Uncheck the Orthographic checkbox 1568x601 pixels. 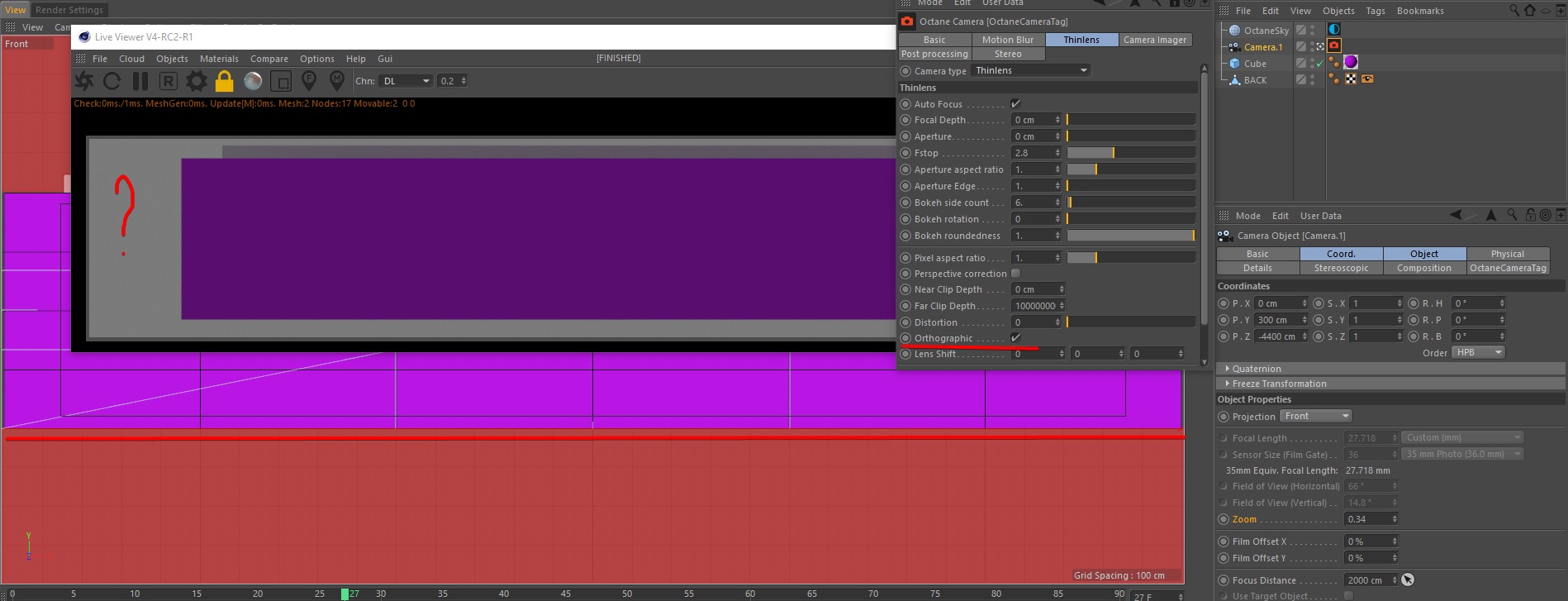(1016, 338)
